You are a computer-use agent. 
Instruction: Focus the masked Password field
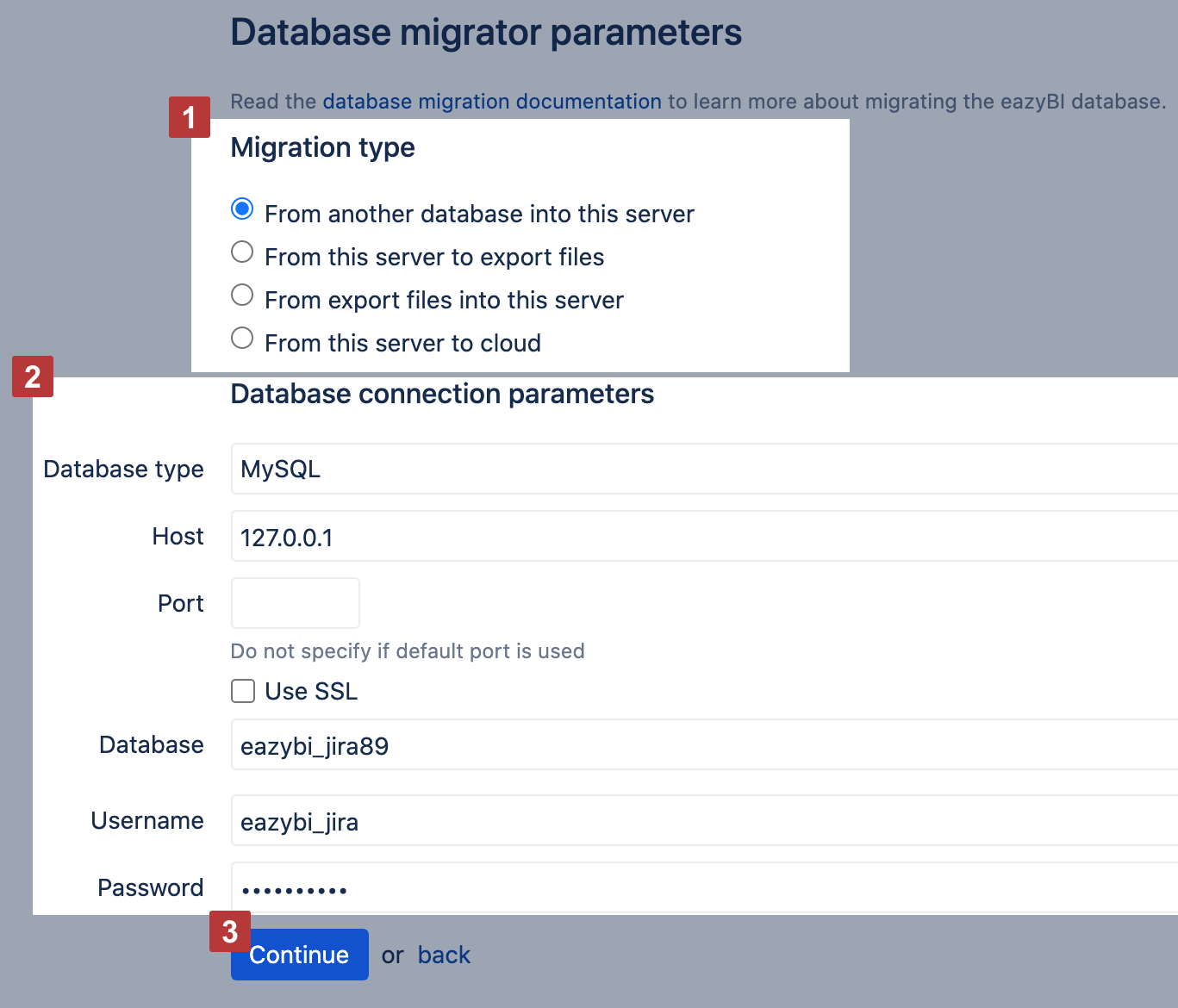coord(703,888)
